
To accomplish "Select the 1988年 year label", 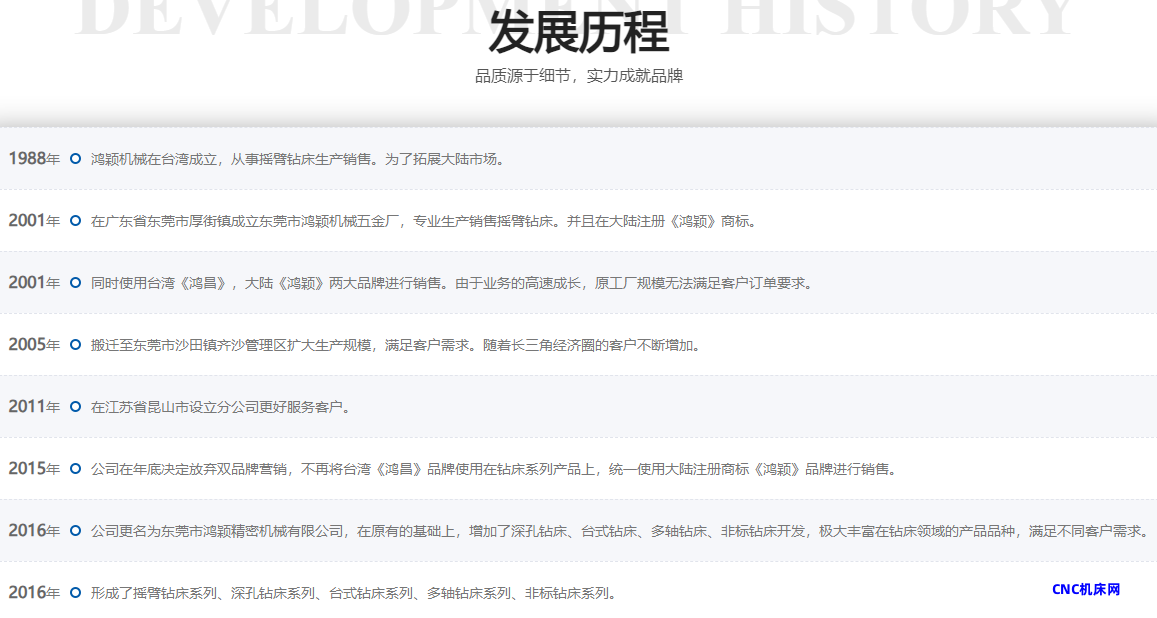I will tap(34, 159).
